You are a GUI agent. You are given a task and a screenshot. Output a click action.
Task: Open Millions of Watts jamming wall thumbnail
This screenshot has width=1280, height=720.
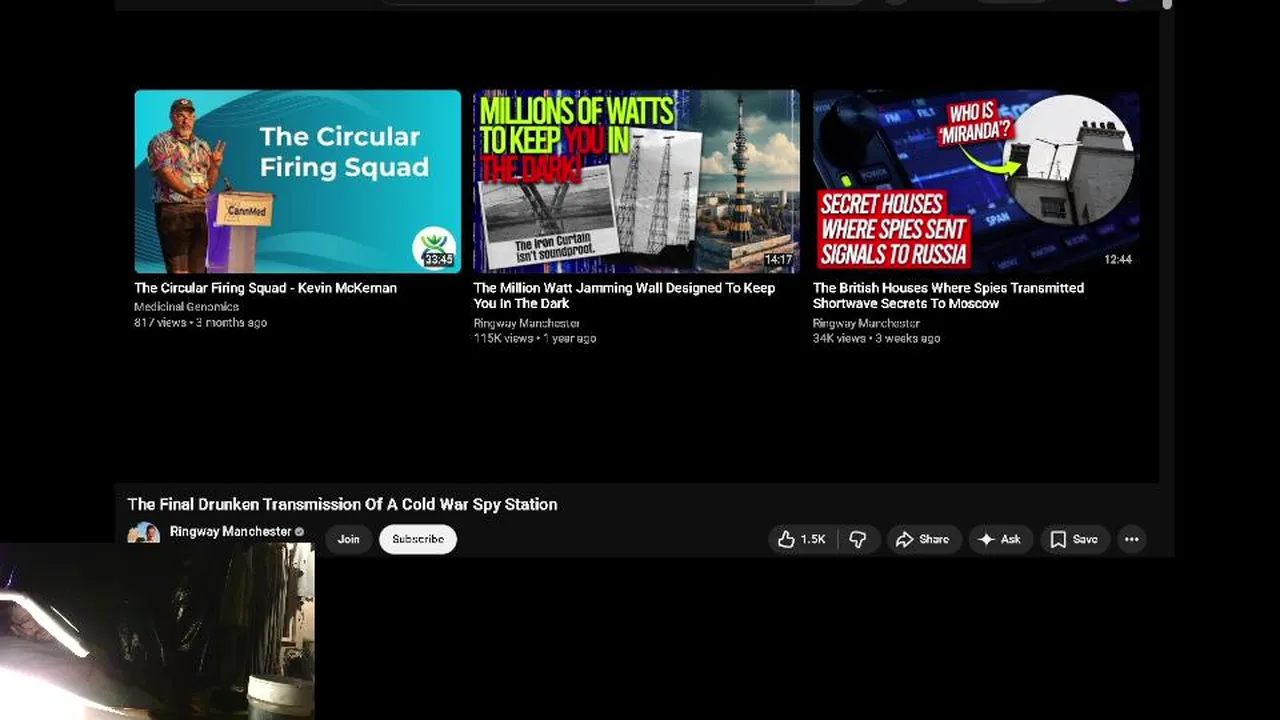pyautogui.click(x=636, y=181)
